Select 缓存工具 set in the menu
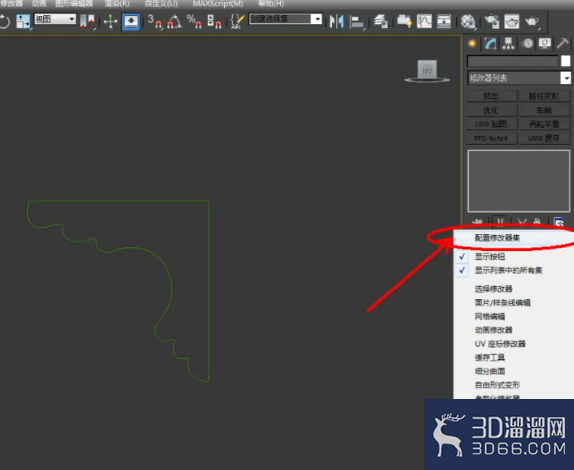 point(513,358)
